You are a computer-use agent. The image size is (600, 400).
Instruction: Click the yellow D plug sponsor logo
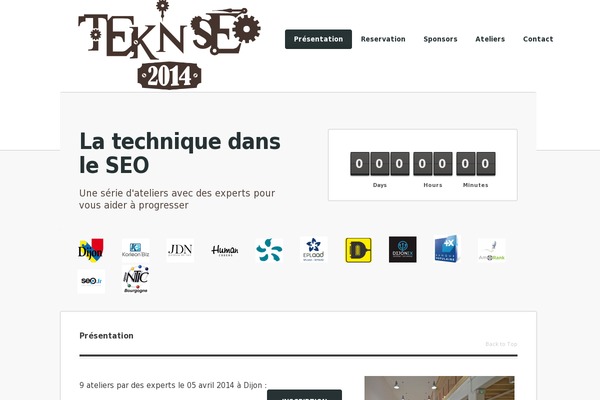(358, 250)
